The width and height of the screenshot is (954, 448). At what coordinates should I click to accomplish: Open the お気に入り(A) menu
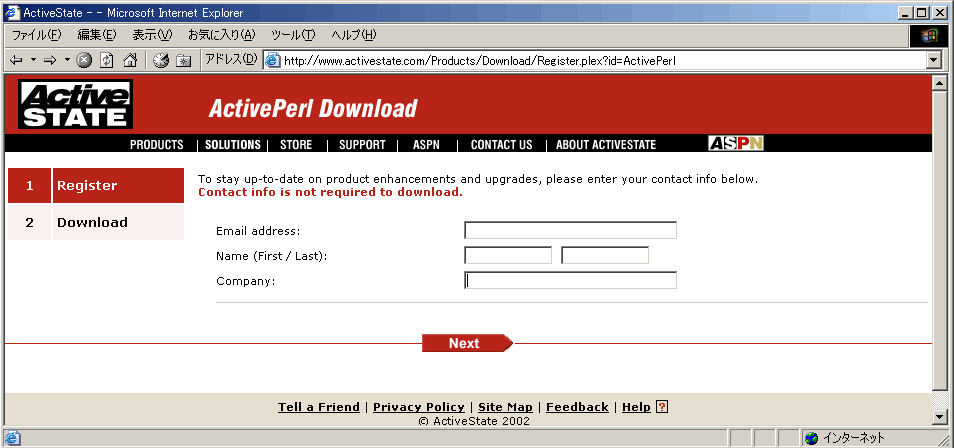point(221,35)
